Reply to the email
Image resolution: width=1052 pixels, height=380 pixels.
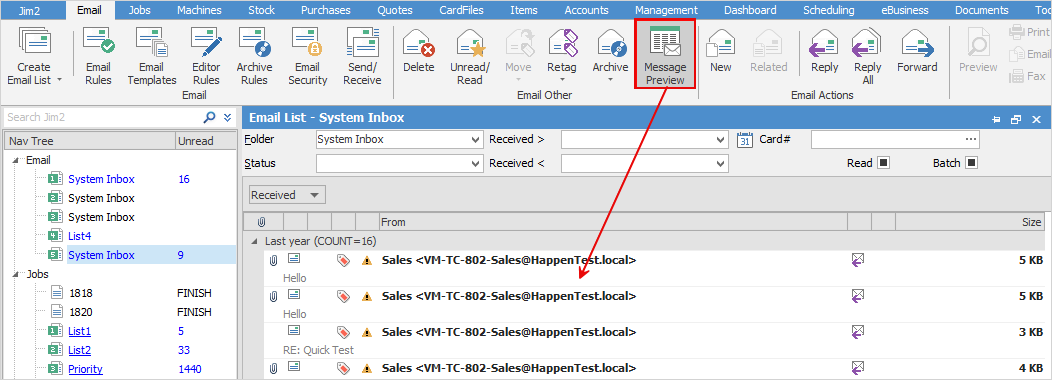tap(825, 51)
